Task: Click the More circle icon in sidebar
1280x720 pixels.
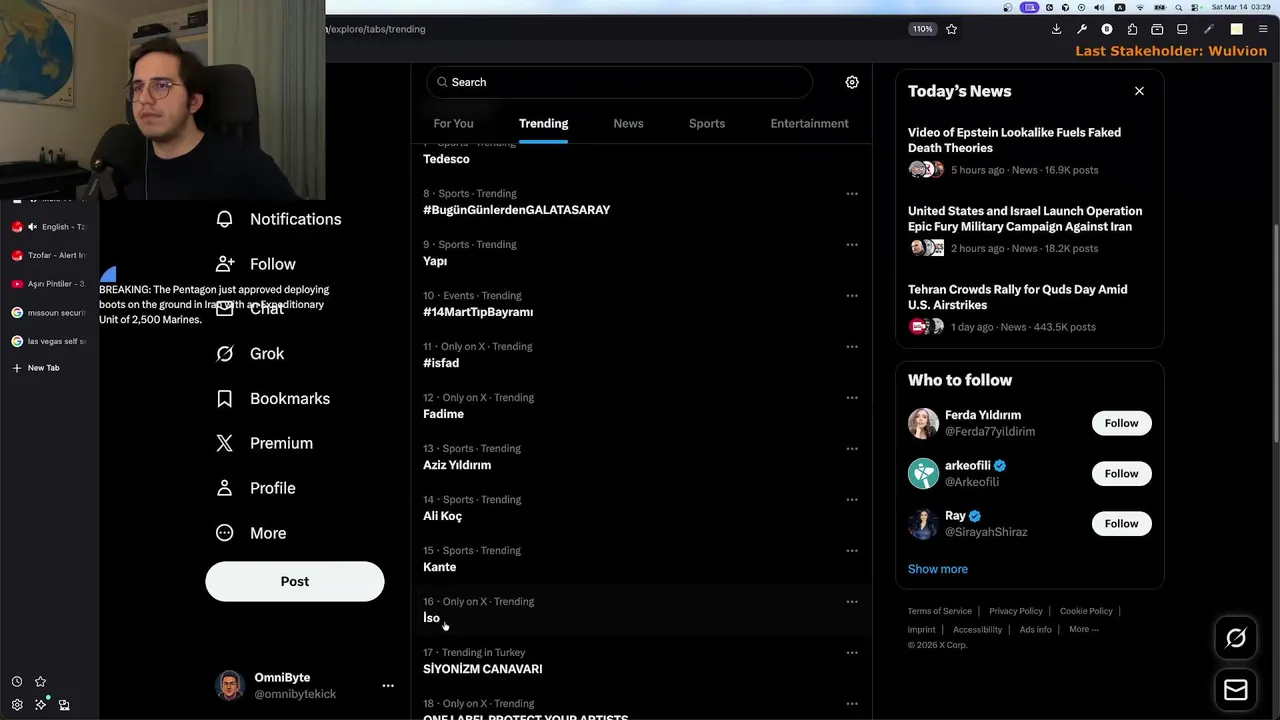Action: pos(225,533)
